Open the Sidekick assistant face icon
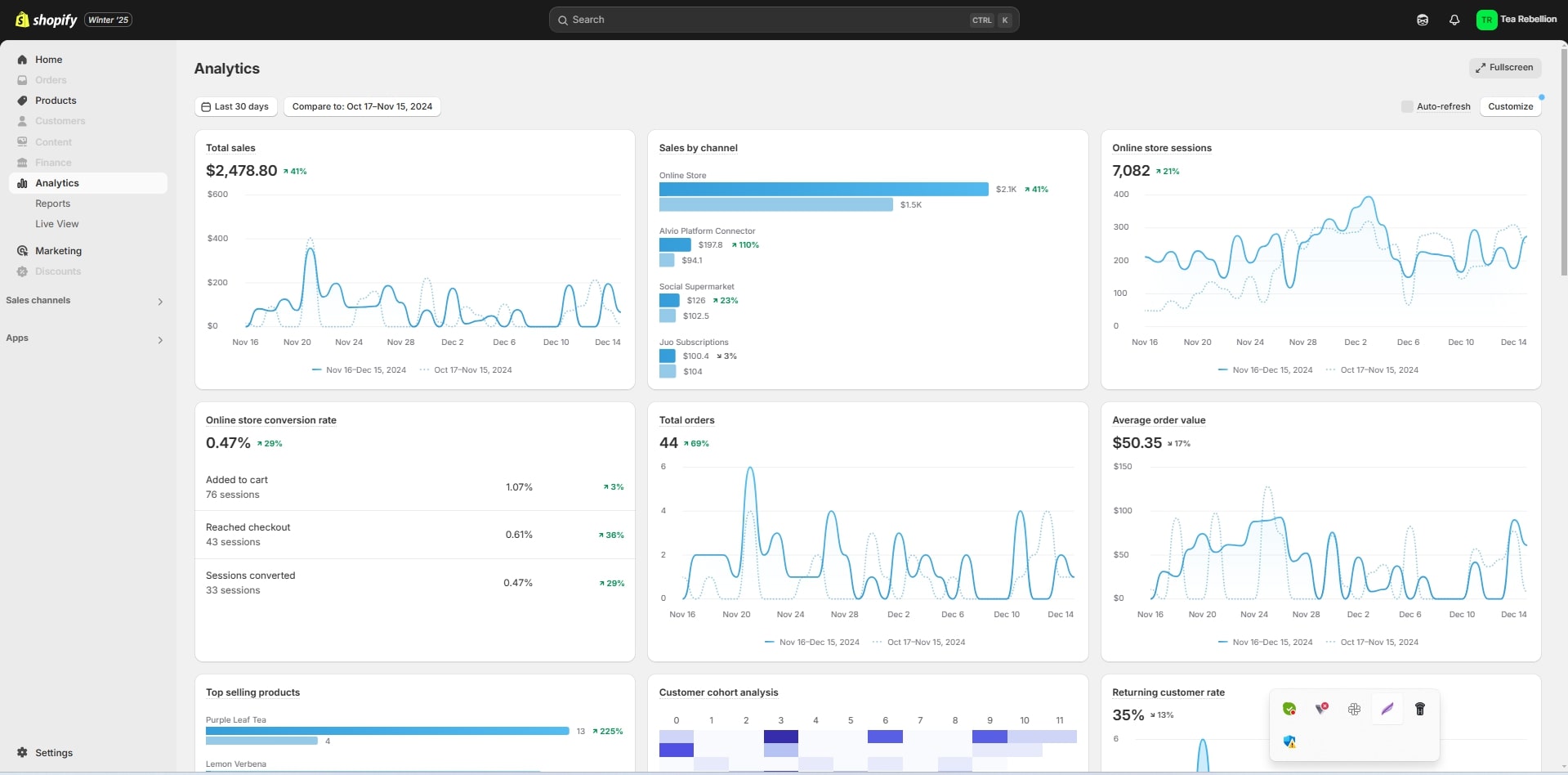The height and width of the screenshot is (775, 1568). (x=1423, y=20)
